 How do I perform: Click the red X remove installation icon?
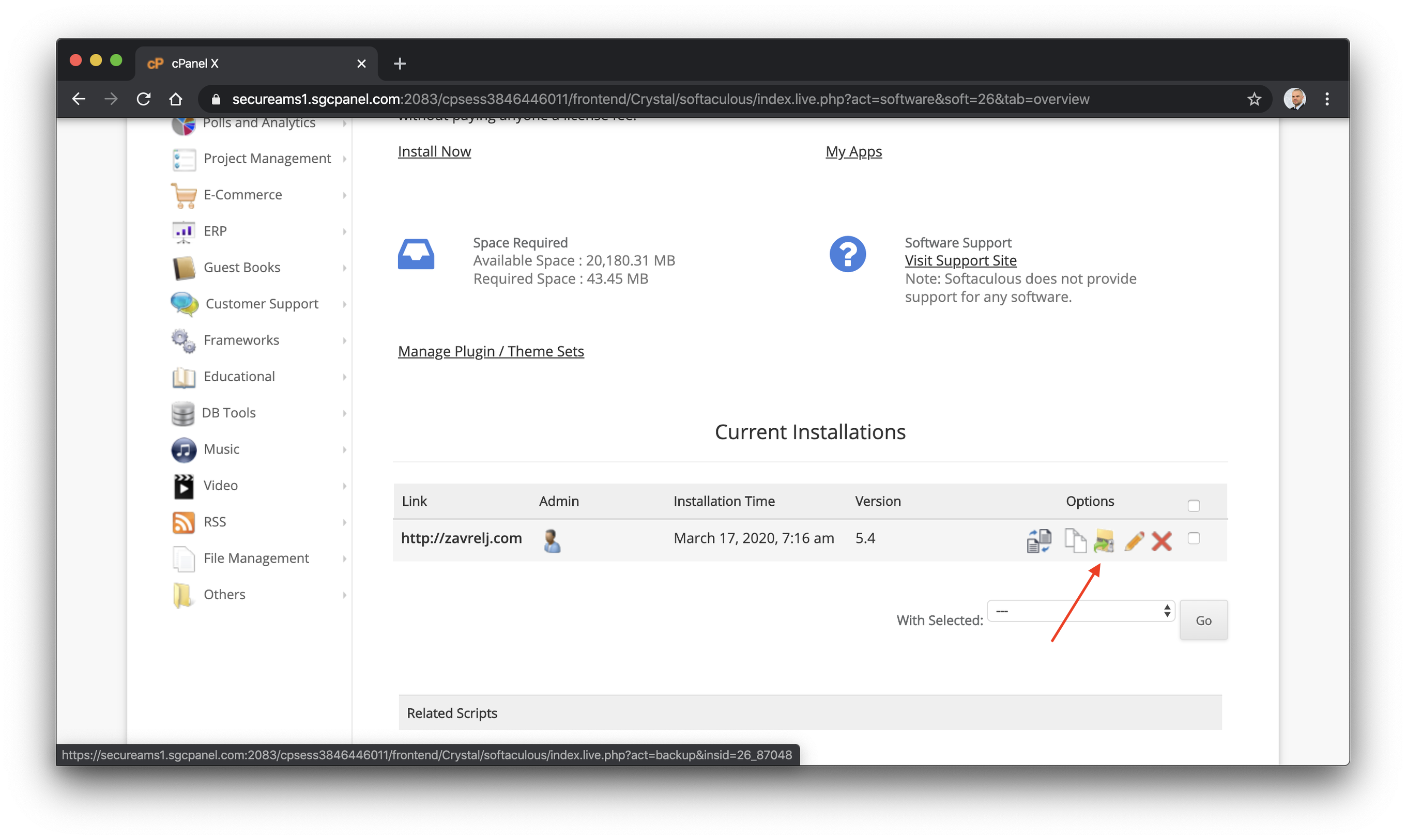pos(1161,540)
